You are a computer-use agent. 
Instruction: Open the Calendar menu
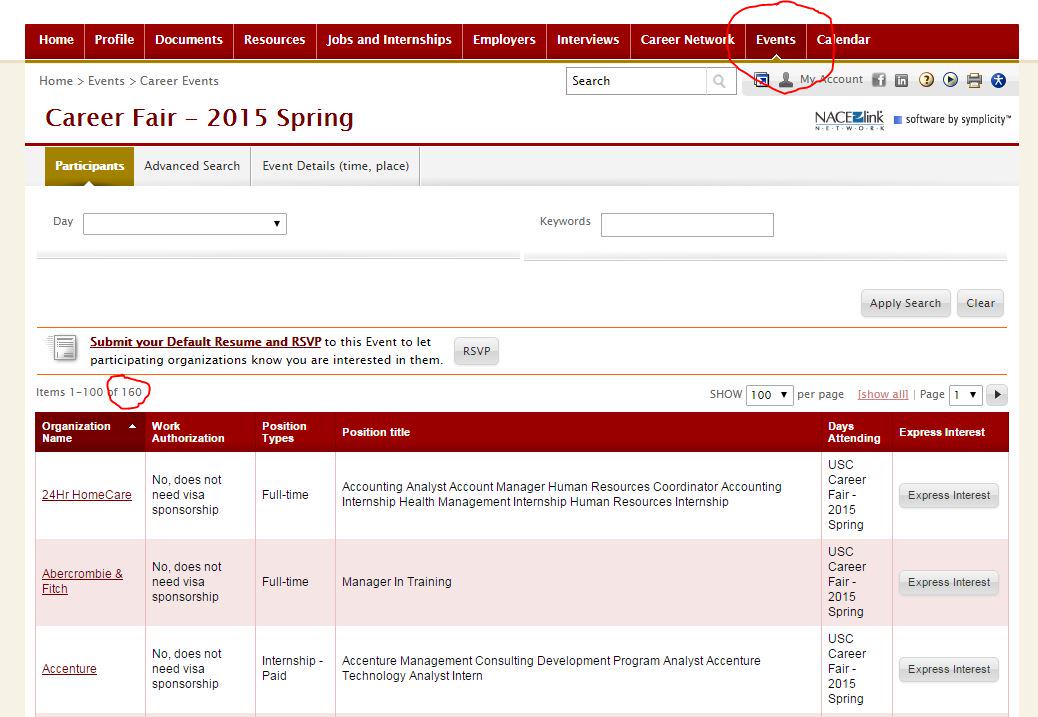coord(843,40)
